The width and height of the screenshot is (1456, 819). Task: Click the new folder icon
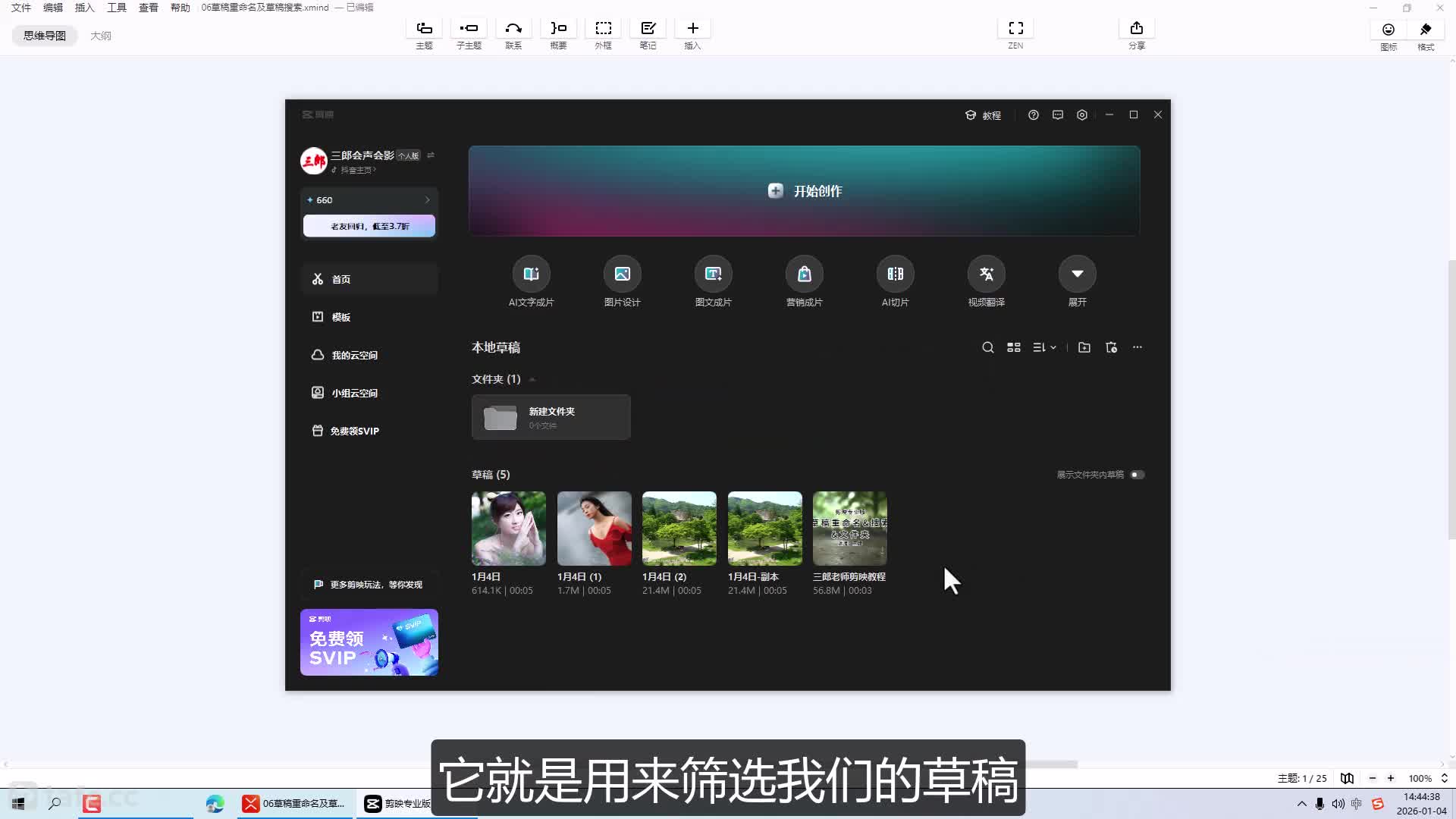click(x=1084, y=347)
